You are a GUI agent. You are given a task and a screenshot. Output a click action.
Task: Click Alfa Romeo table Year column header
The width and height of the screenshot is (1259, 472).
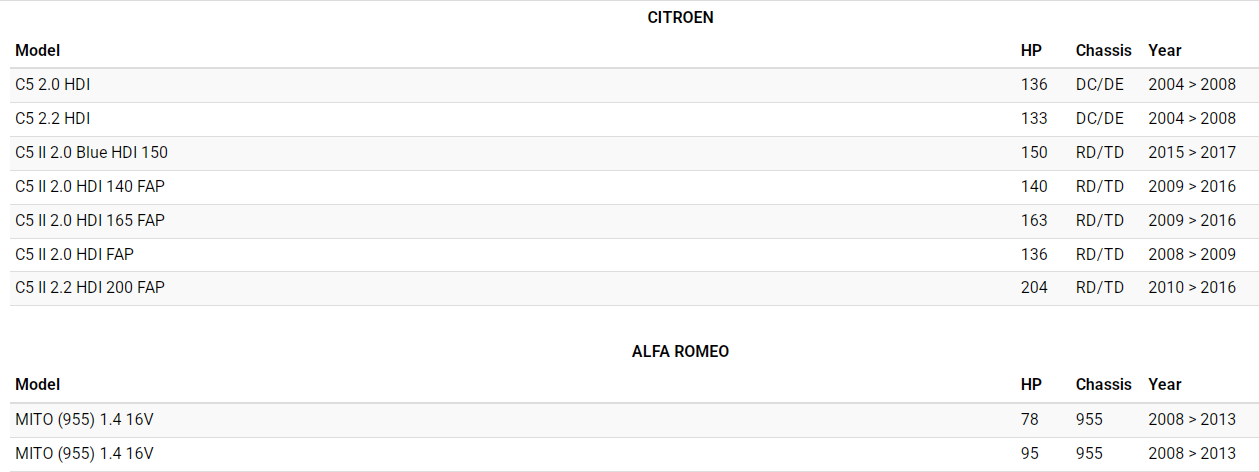[1164, 385]
